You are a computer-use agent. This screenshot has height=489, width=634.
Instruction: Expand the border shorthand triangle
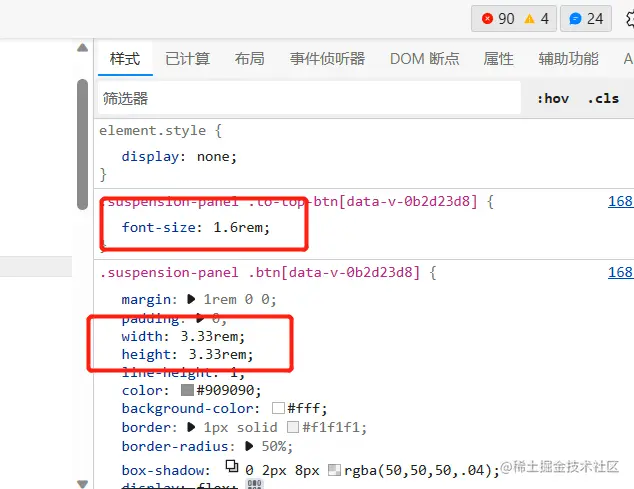[x=191, y=427]
